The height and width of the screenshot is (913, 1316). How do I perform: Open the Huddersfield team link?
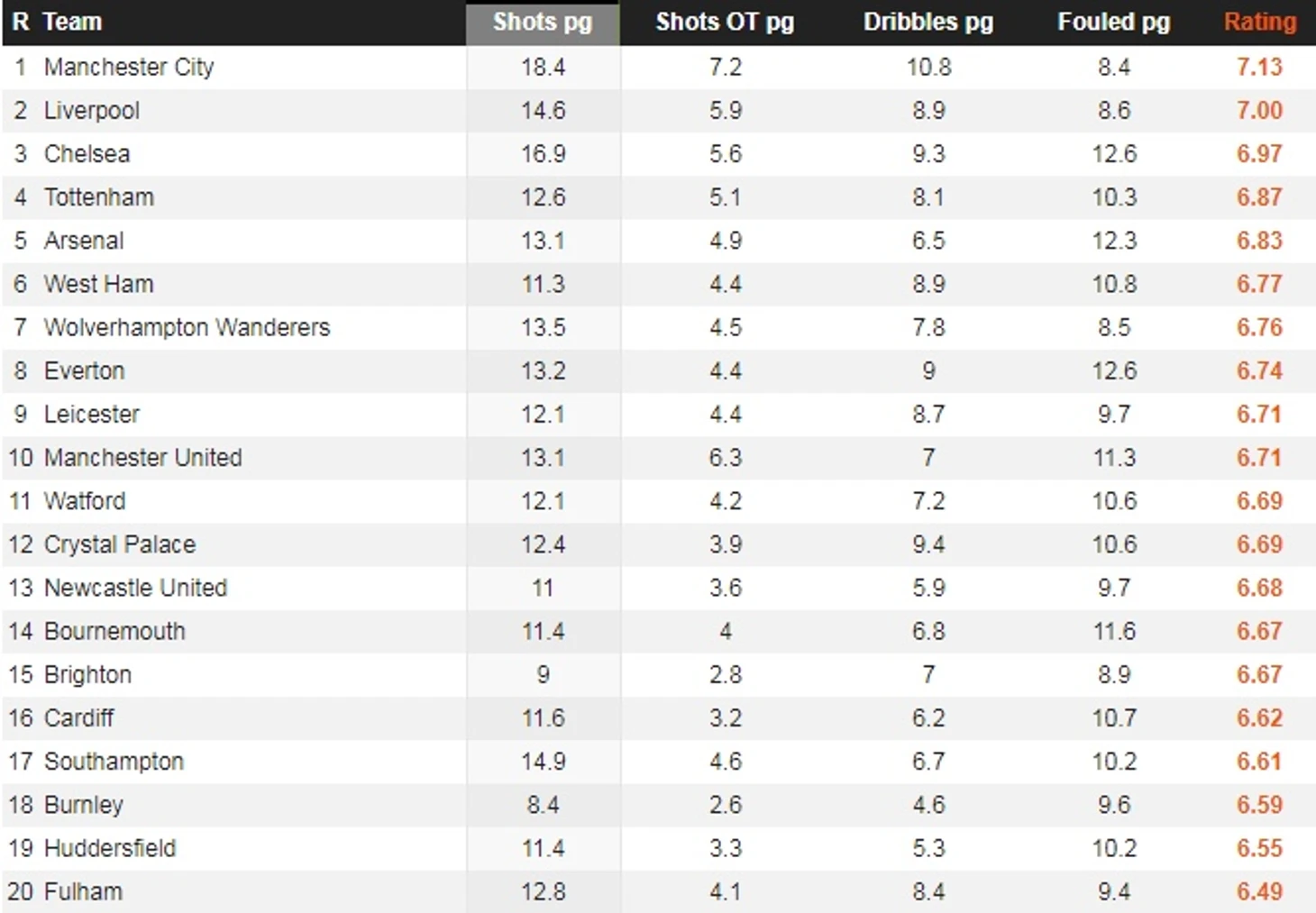(x=110, y=848)
